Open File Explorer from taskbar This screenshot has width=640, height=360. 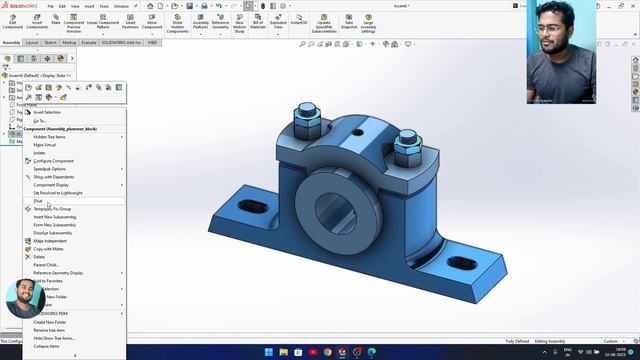pos(283,352)
